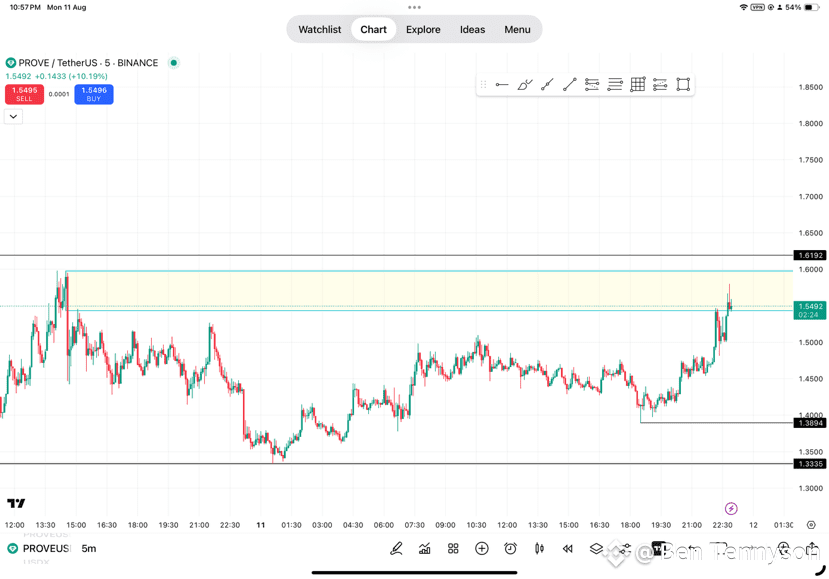Tap the share export icon
829x579 pixels.
coord(812,547)
